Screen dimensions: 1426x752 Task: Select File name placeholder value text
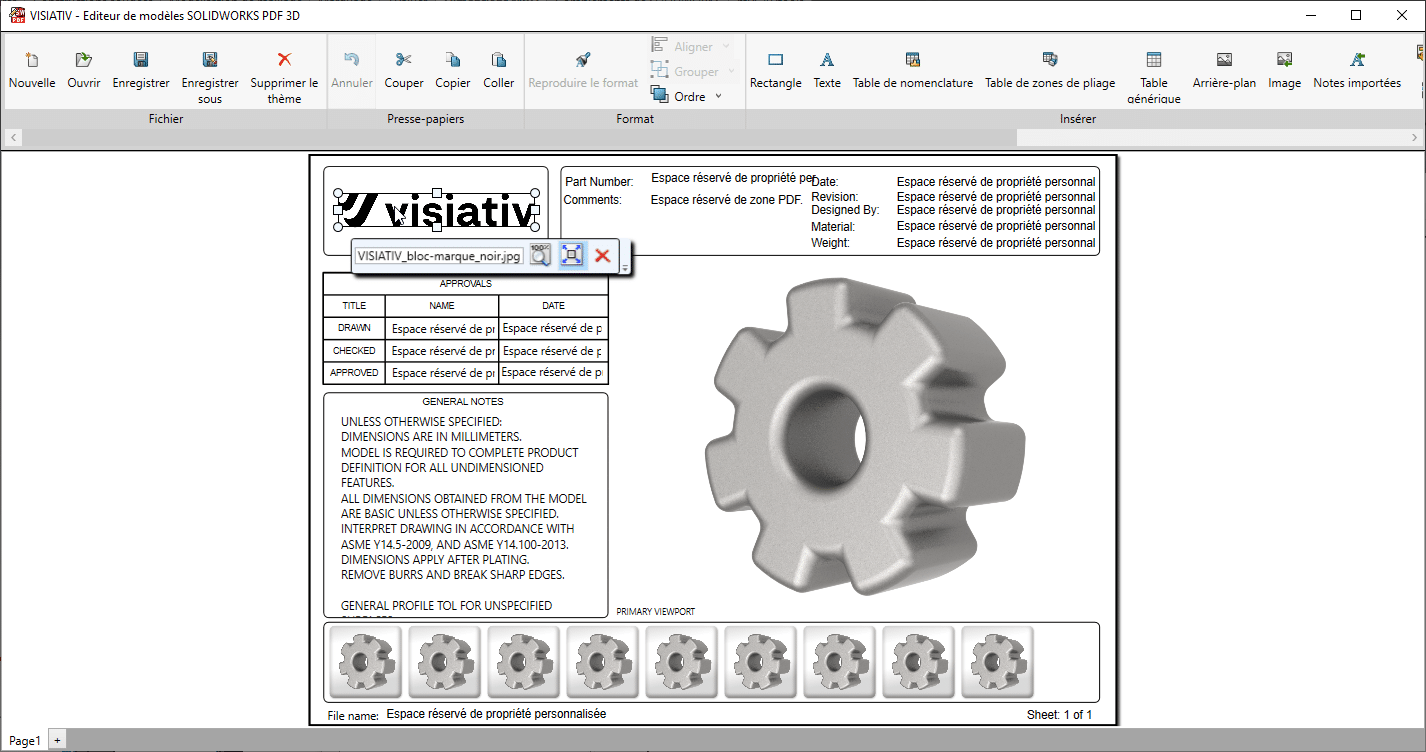tap(496, 714)
